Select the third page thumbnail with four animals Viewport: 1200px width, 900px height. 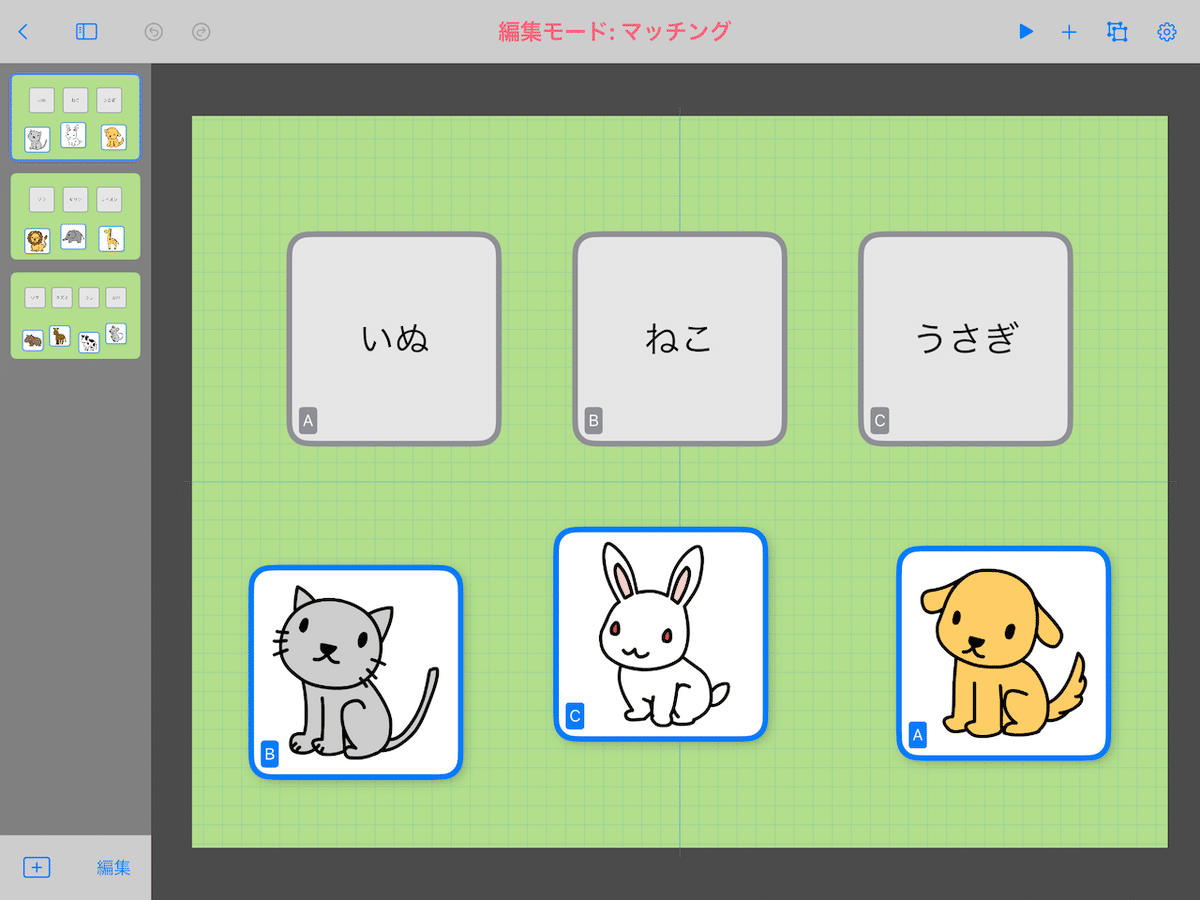76,315
